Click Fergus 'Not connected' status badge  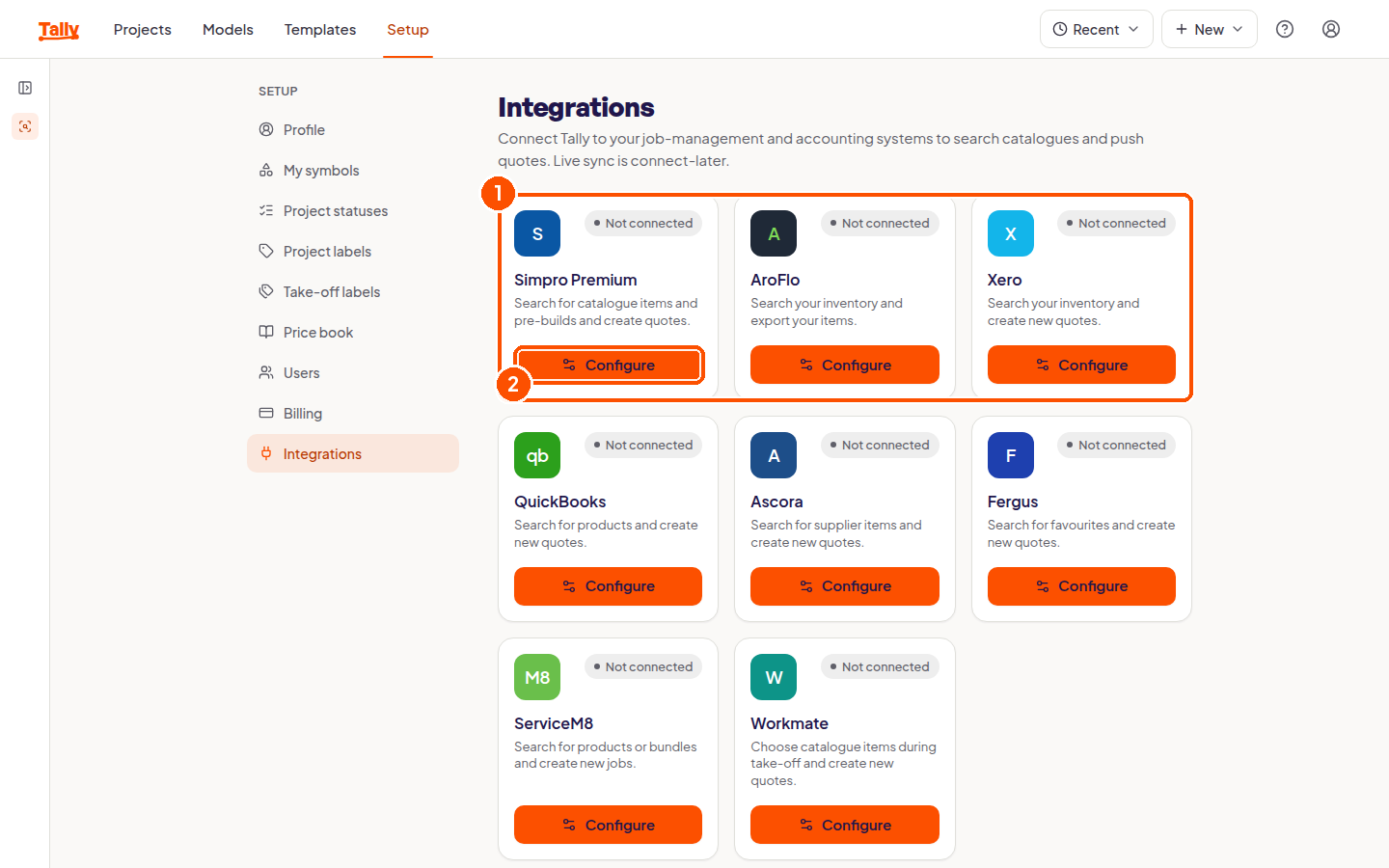pos(1116,445)
